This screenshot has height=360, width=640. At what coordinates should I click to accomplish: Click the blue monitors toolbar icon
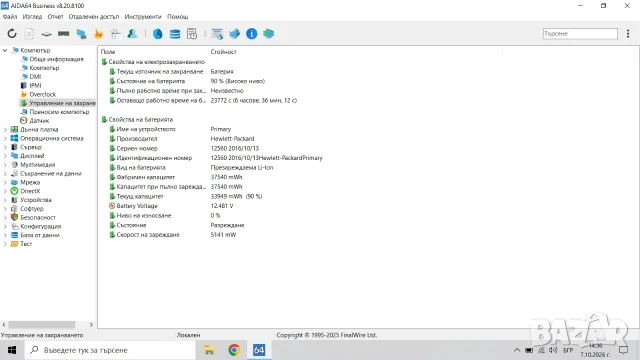[x=81, y=34]
